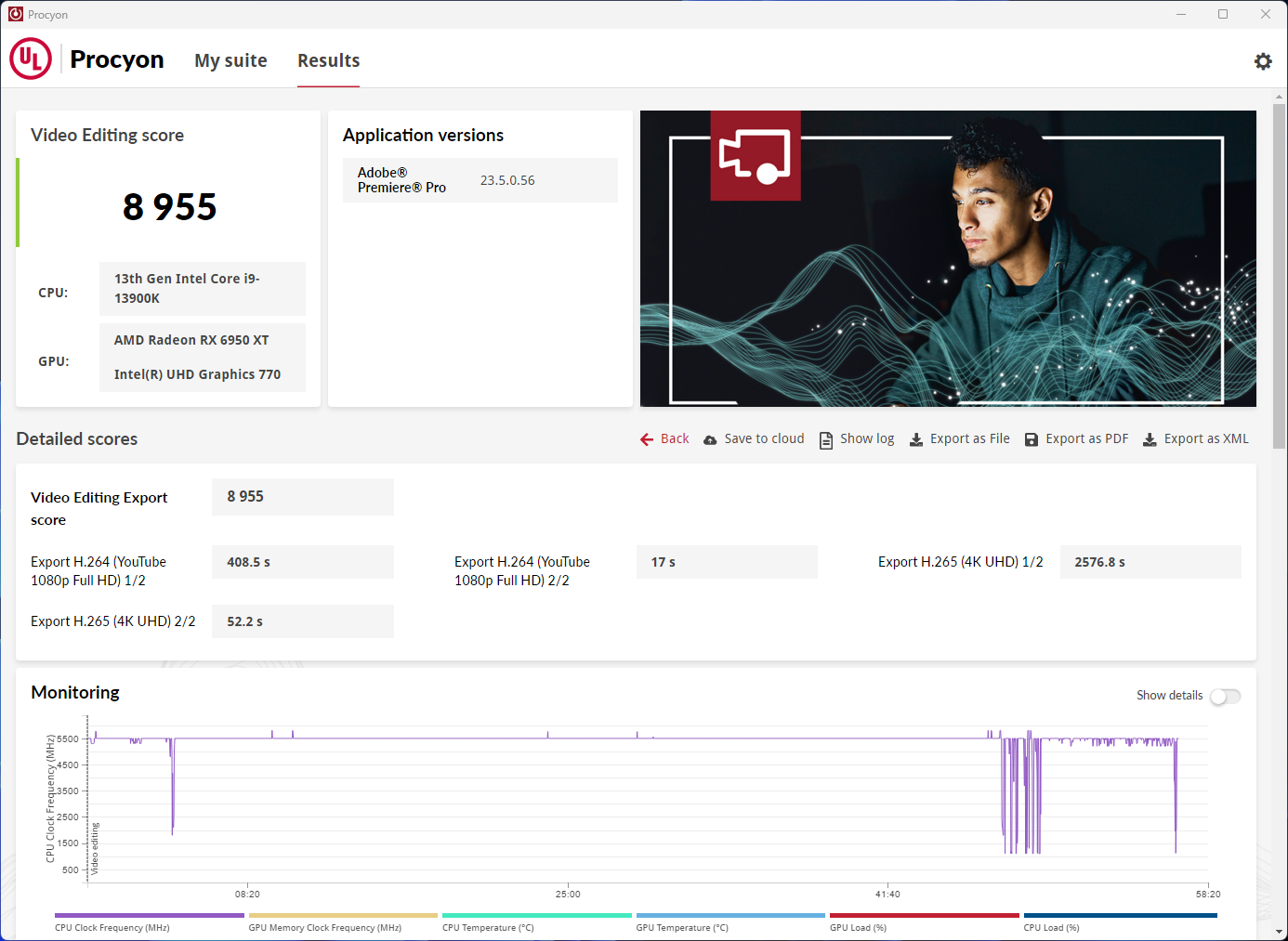1288x941 pixels.
Task: Click the UL logo icon
Action: [31, 59]
